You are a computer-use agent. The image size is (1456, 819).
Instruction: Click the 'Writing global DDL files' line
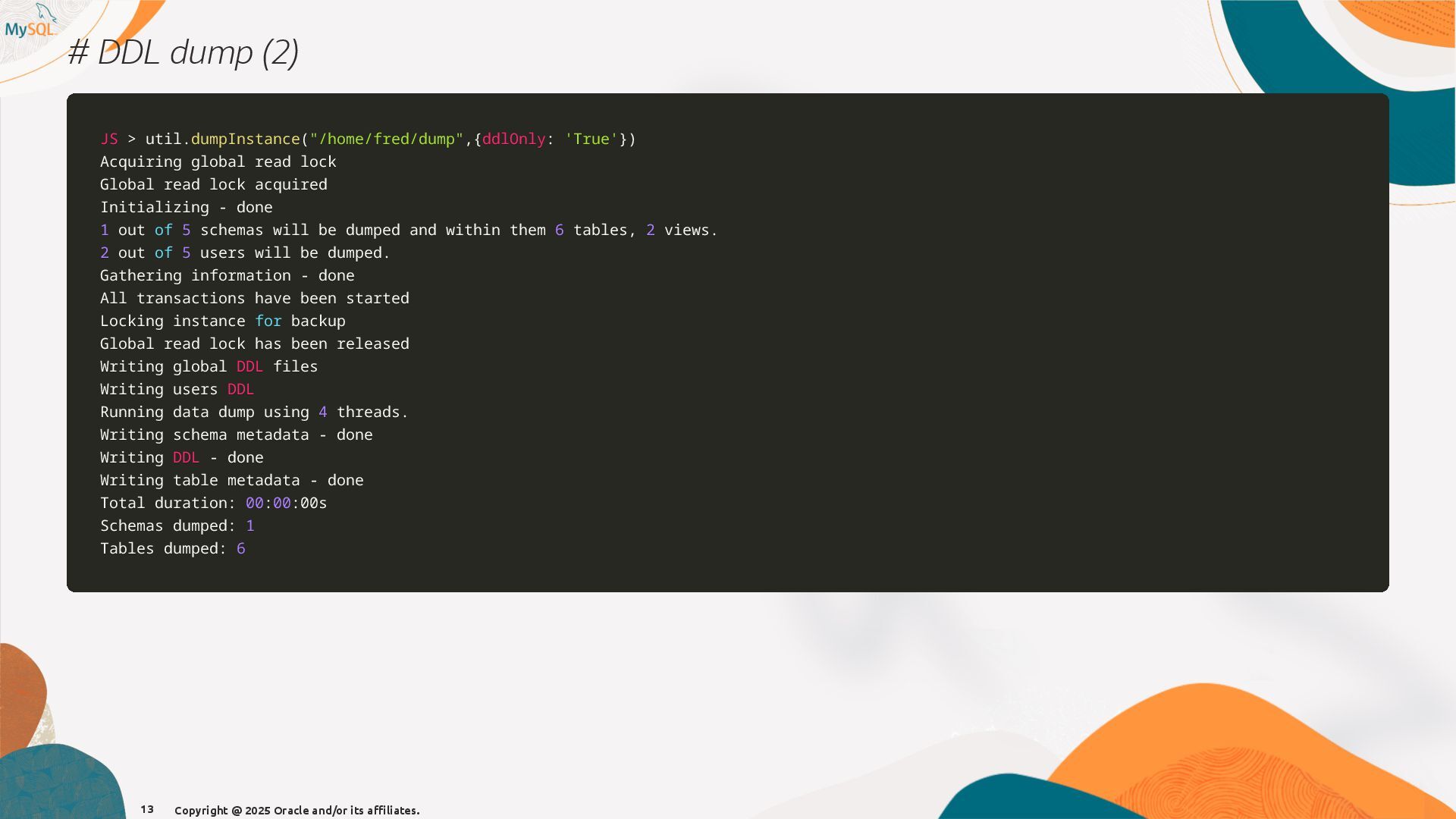click(209, 366)
